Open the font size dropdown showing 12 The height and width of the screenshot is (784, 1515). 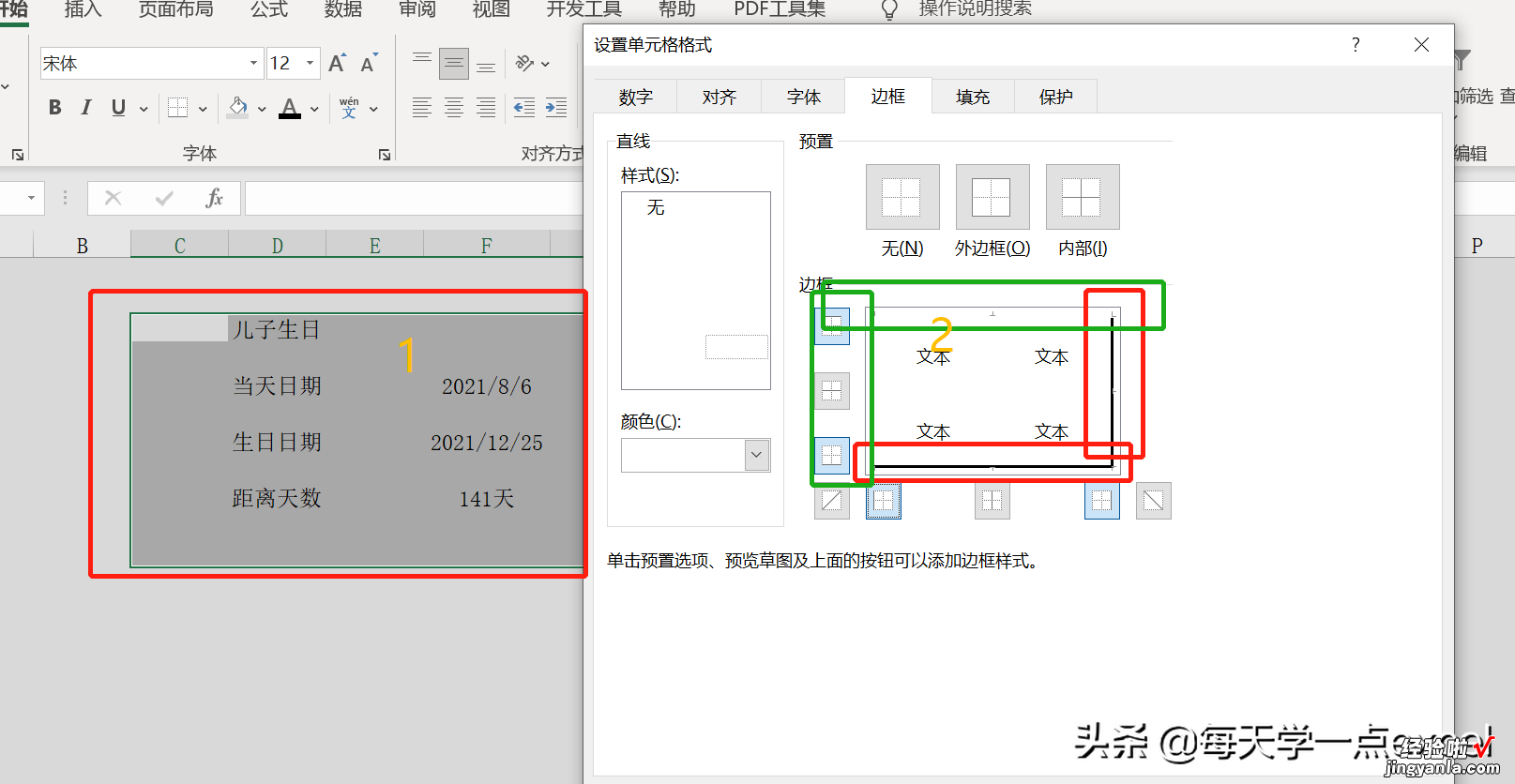(310, 63)
